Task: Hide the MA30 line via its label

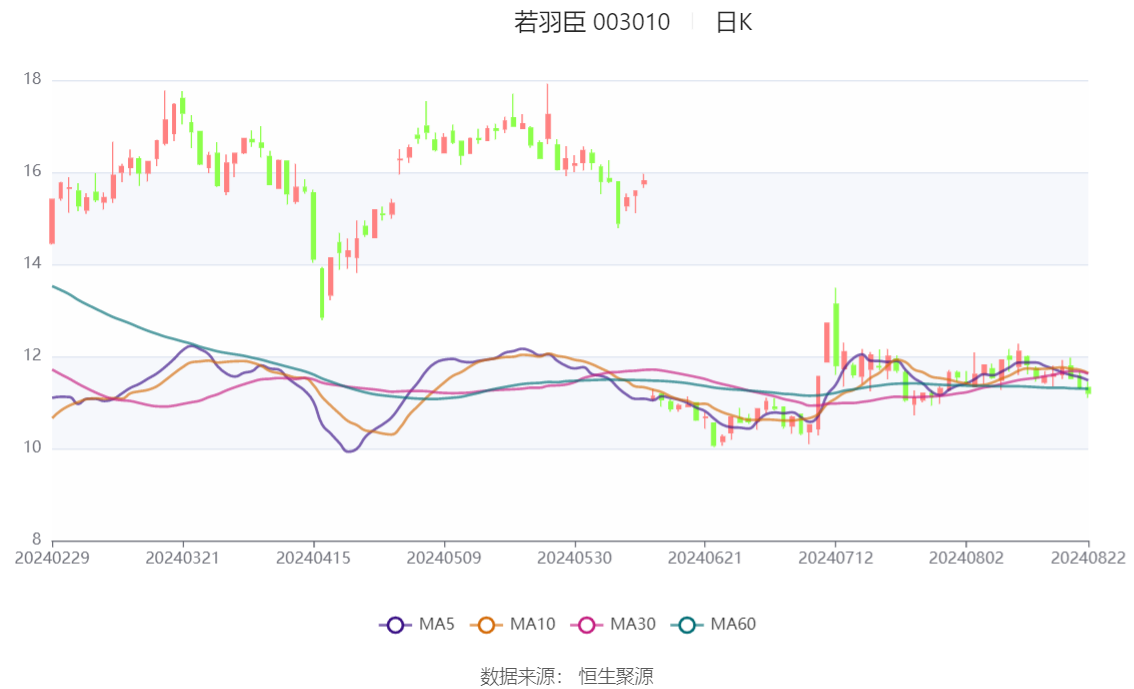Action: (x=633, y=624)
